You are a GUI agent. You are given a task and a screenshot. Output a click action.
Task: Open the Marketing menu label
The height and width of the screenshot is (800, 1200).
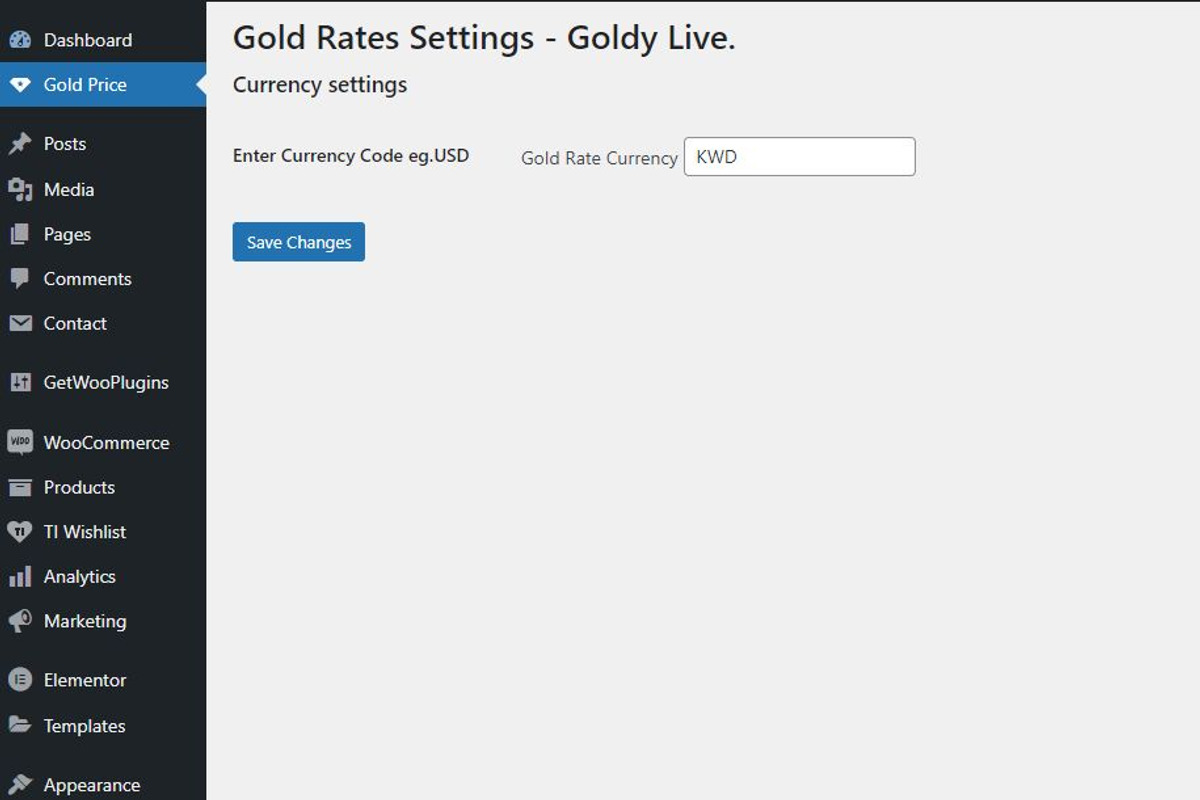click(x=85, y=621)
